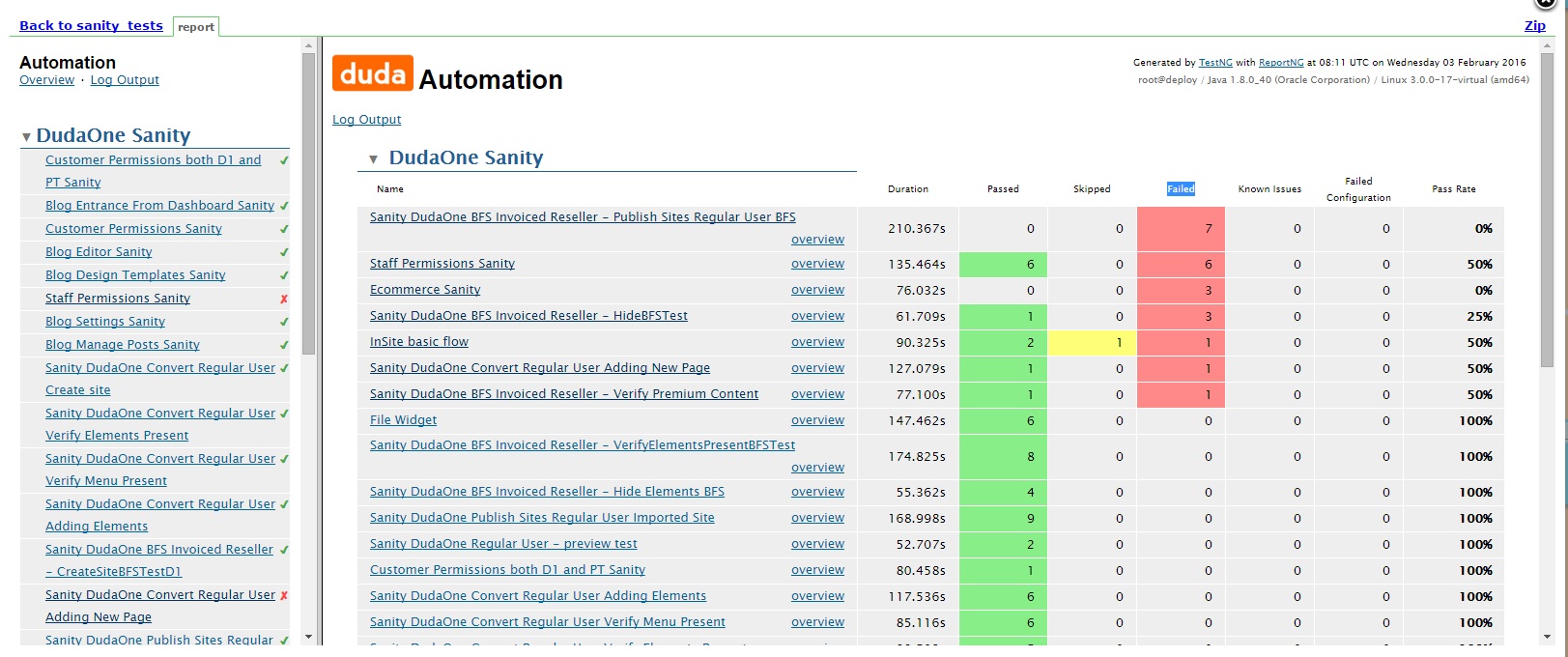Select Blog Entrance From Dashboard Sanity in the sidebar
Screen dimensions: 1568x657
[x=159, y=206]
